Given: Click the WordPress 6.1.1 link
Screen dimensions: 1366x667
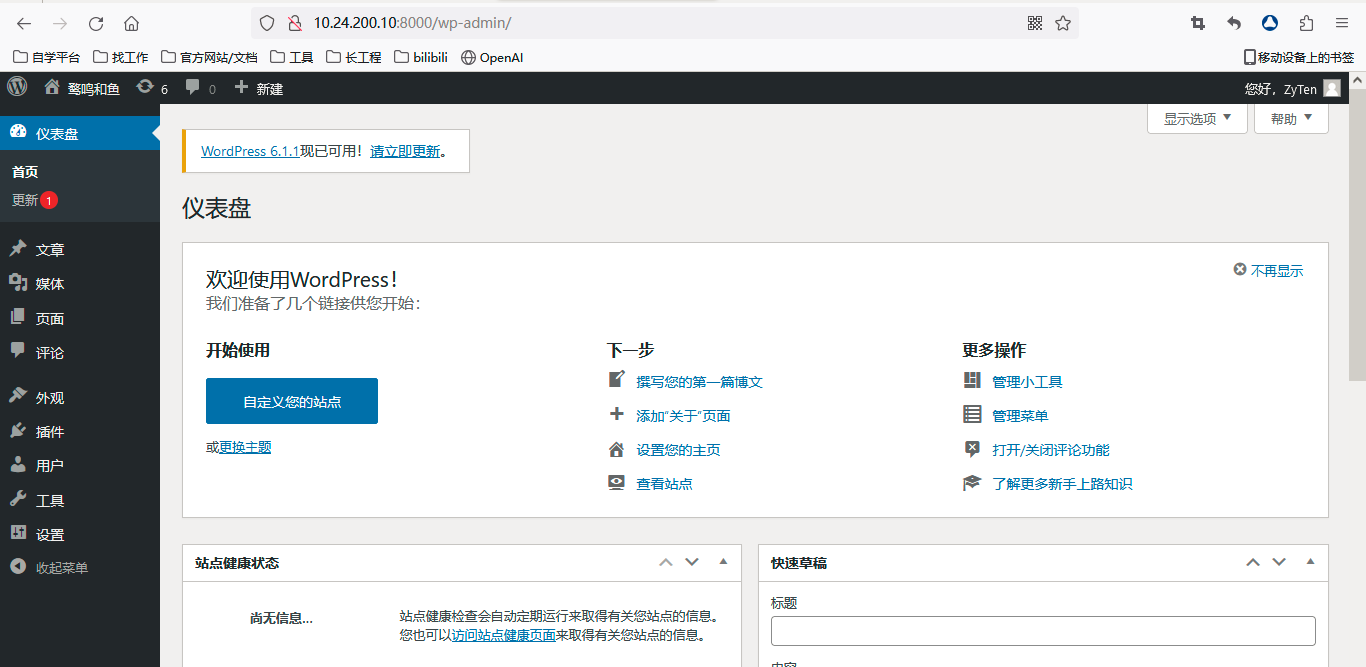Looking at the screenshot, I should click(x=250, y=151).
